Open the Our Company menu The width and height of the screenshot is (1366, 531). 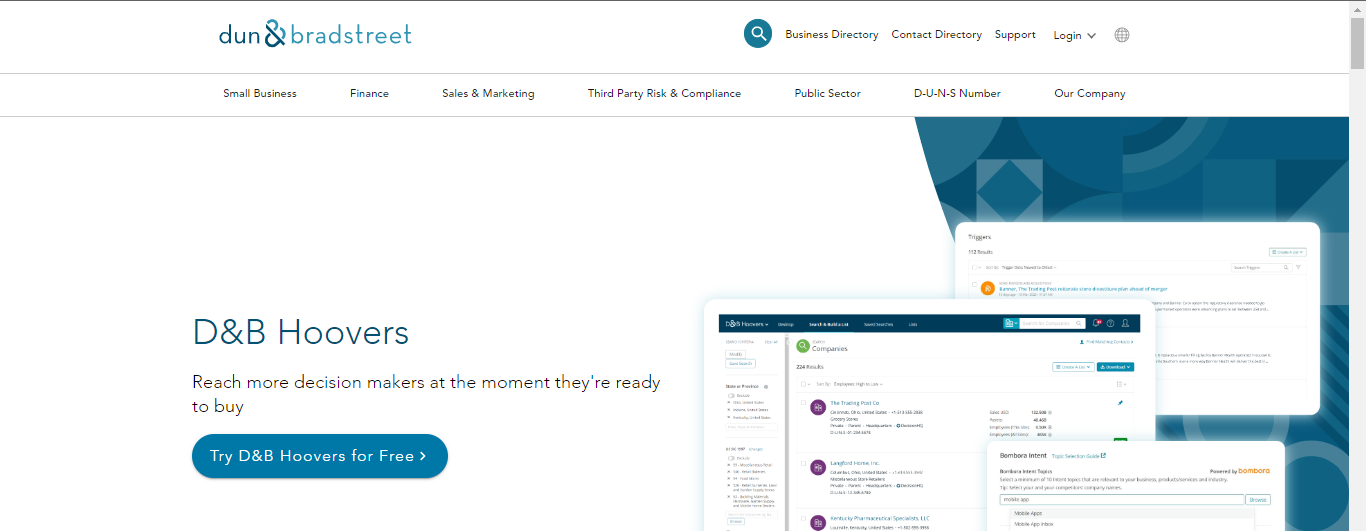pyautogui.click(x=1089, y=94)
